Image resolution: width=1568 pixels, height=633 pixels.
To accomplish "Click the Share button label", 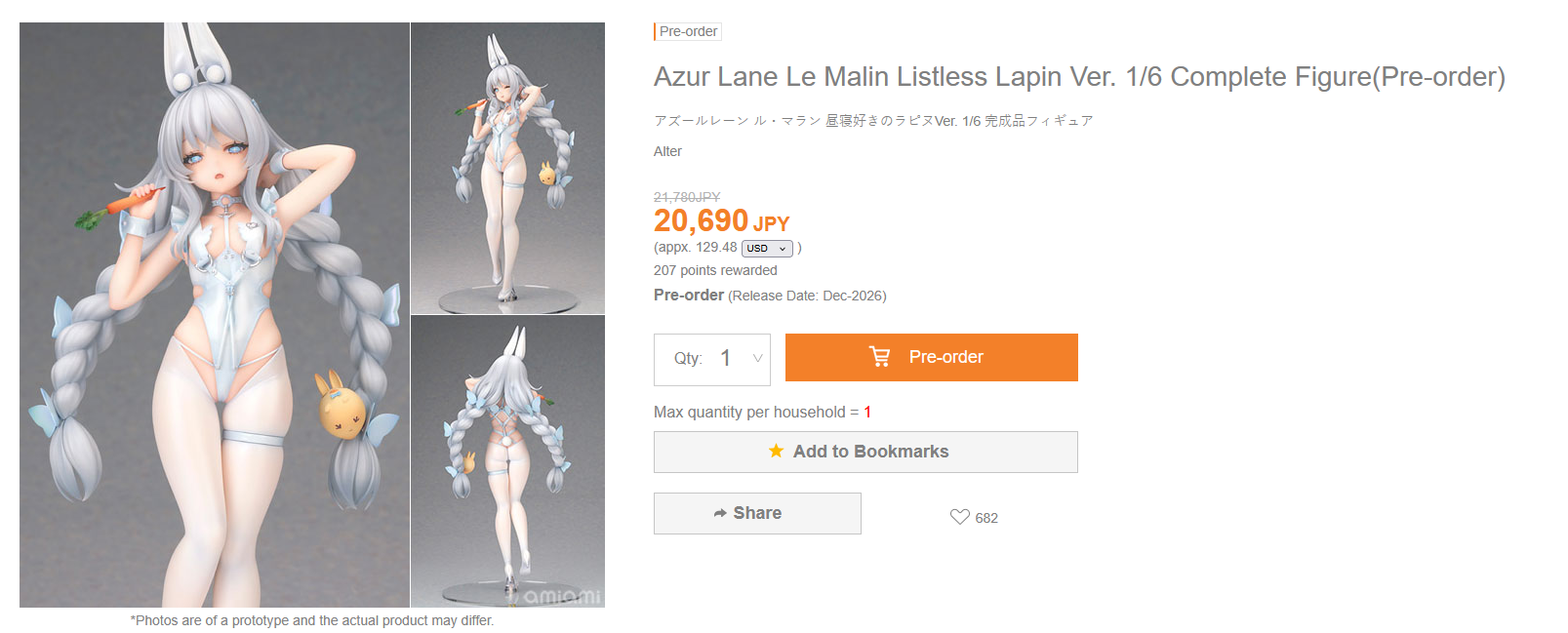I will click(757, 513).
